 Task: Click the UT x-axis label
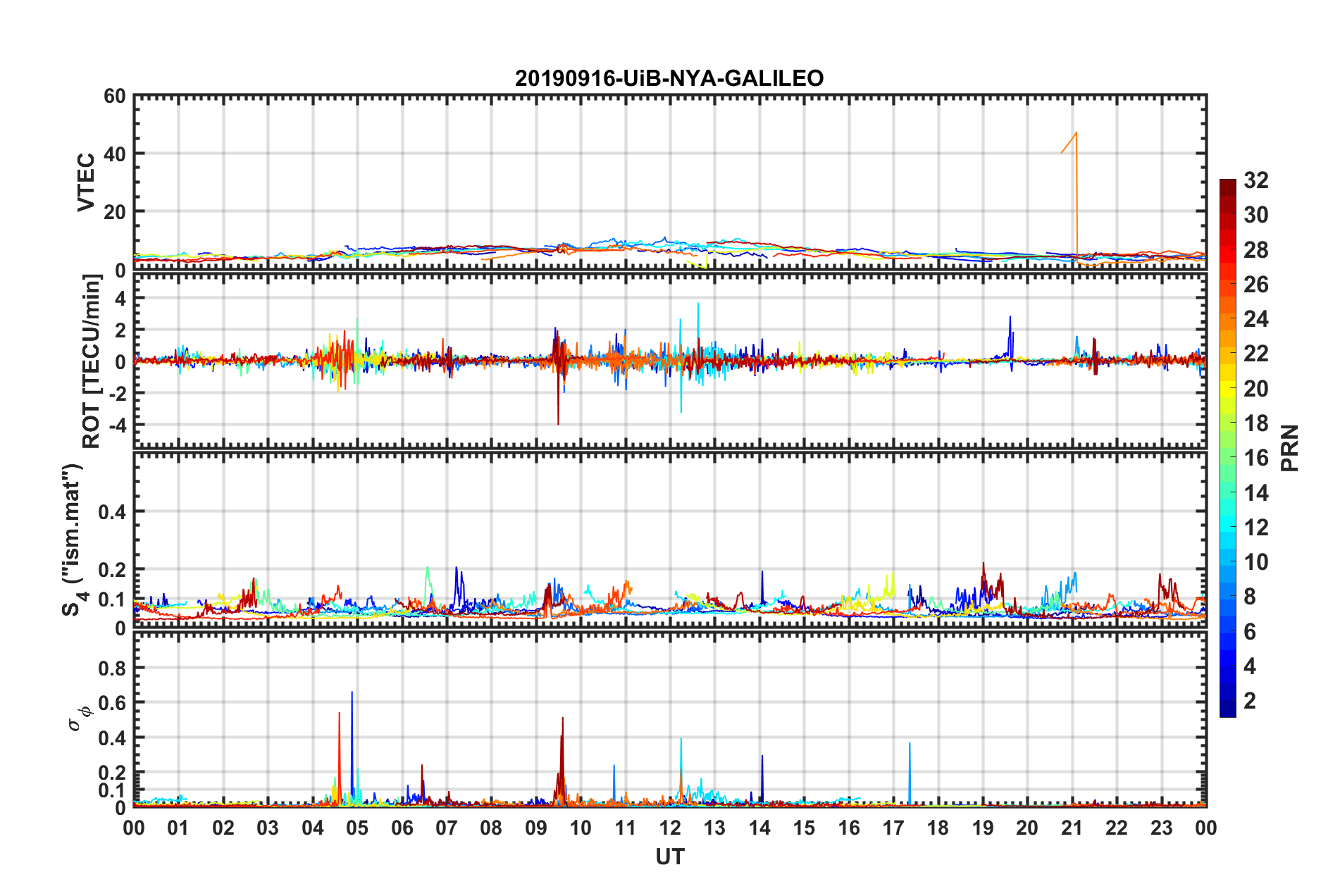pos(670,857)
